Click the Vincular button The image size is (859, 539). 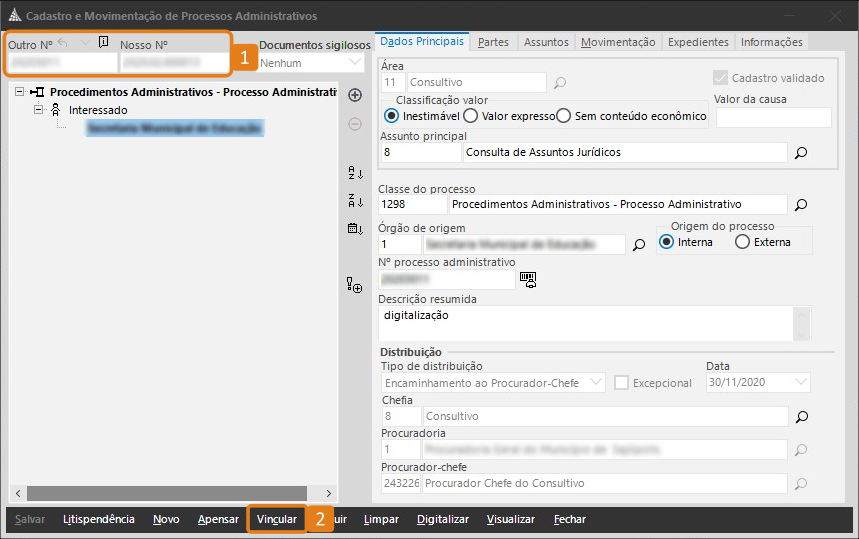tap(277, 520)
